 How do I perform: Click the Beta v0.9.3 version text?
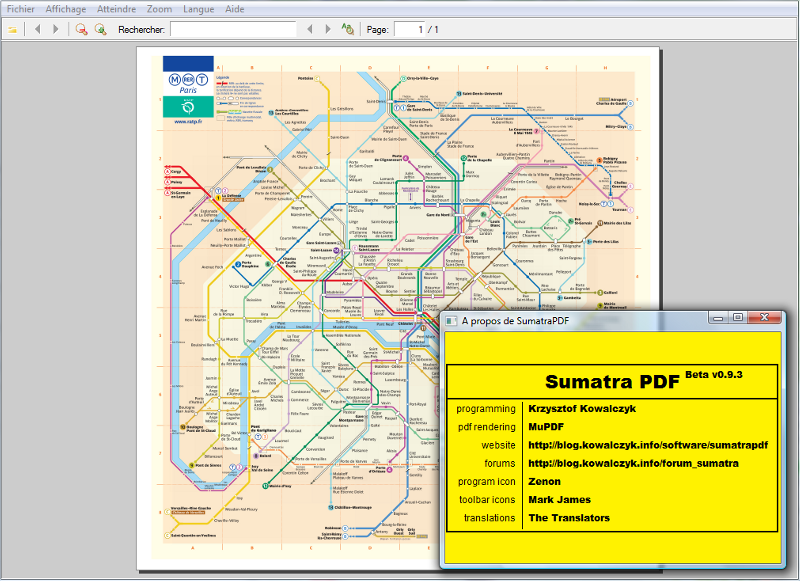714,374
